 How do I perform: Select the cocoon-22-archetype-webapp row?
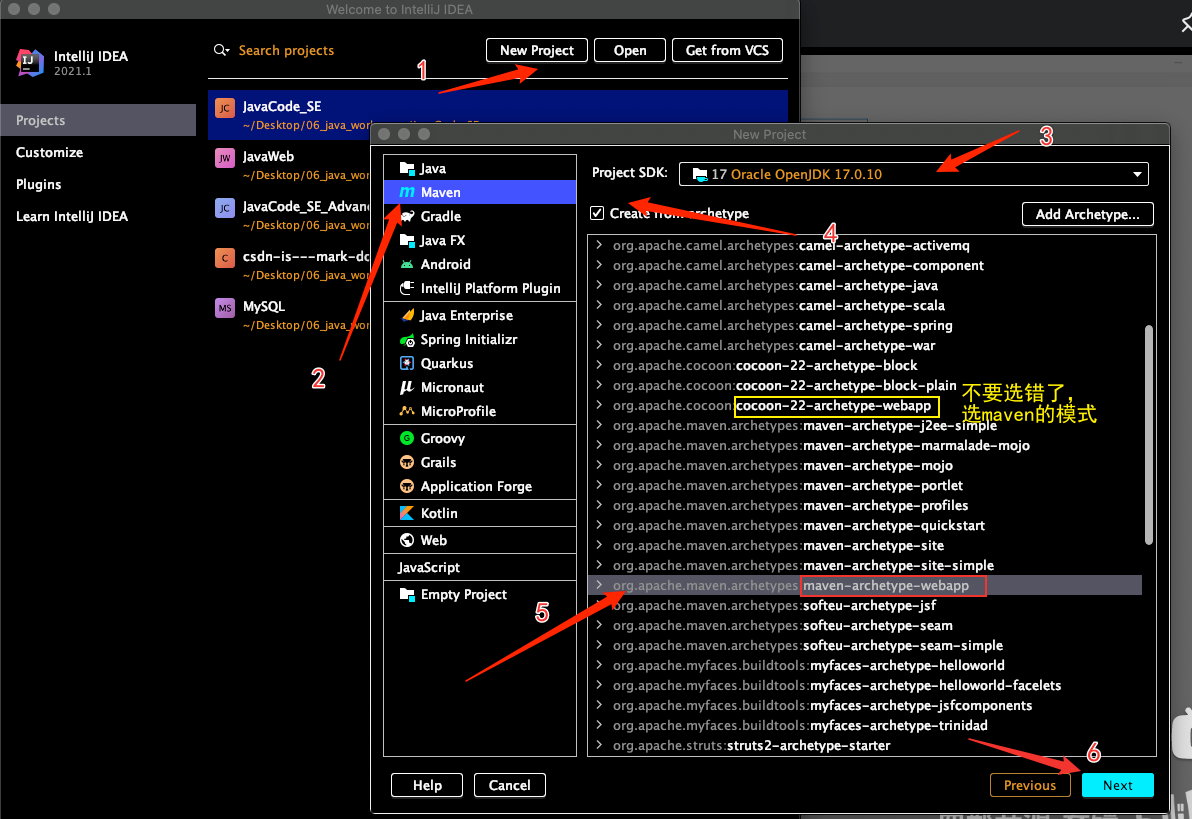(864, 405)
